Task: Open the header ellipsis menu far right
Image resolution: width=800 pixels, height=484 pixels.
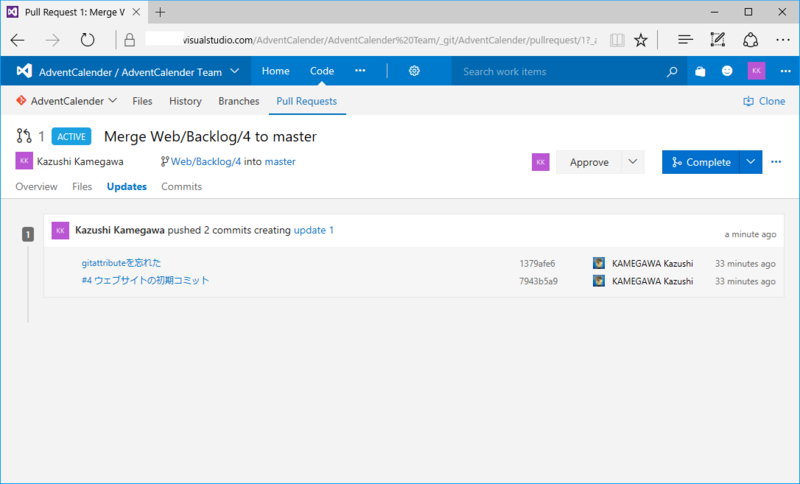Action: point(786,71)
